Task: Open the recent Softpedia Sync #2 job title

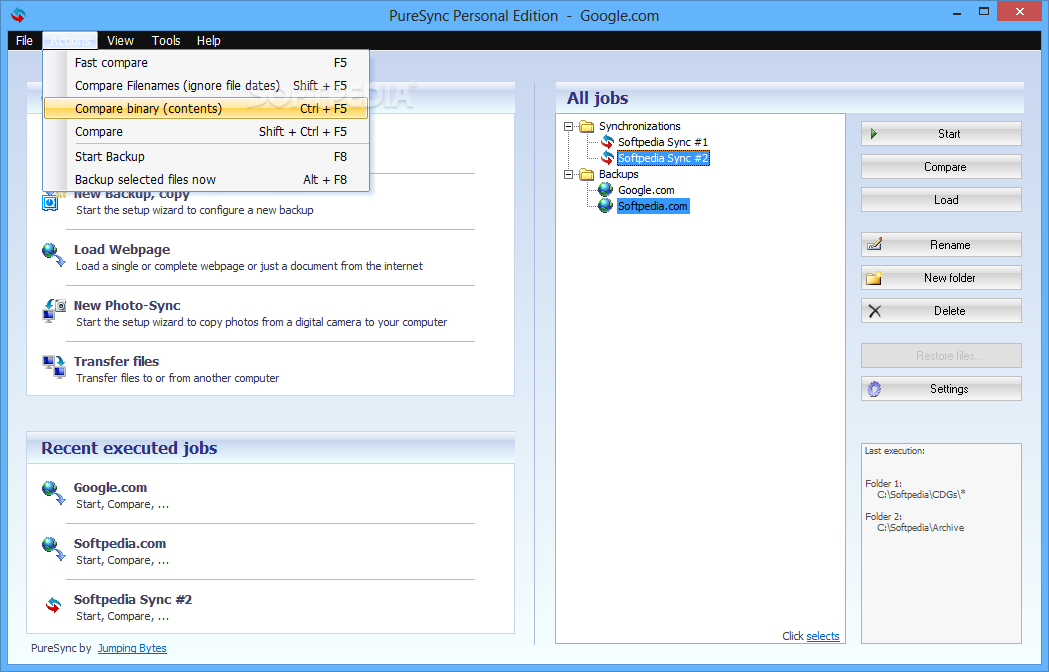Action: click(132, 600)
